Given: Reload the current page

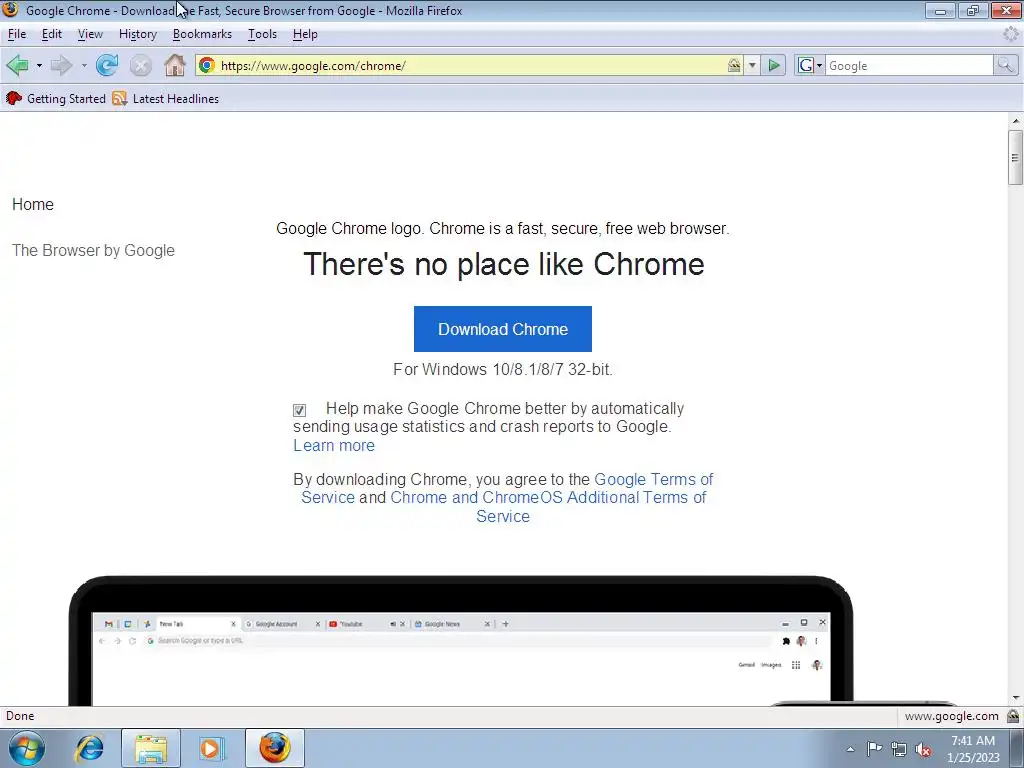Looking at the screenshot, I should click(107, 65).
